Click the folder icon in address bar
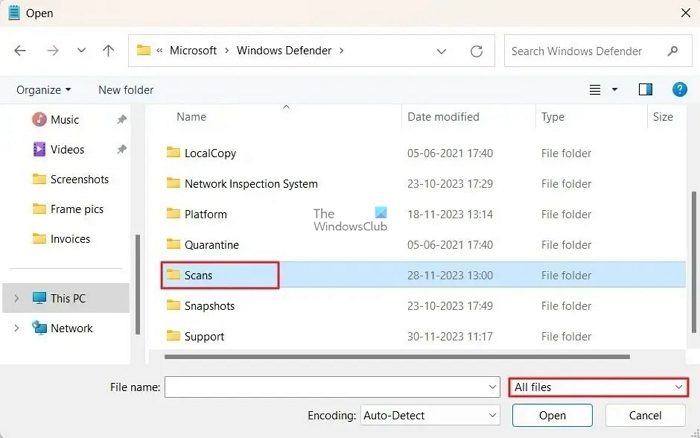 [143, 50]
